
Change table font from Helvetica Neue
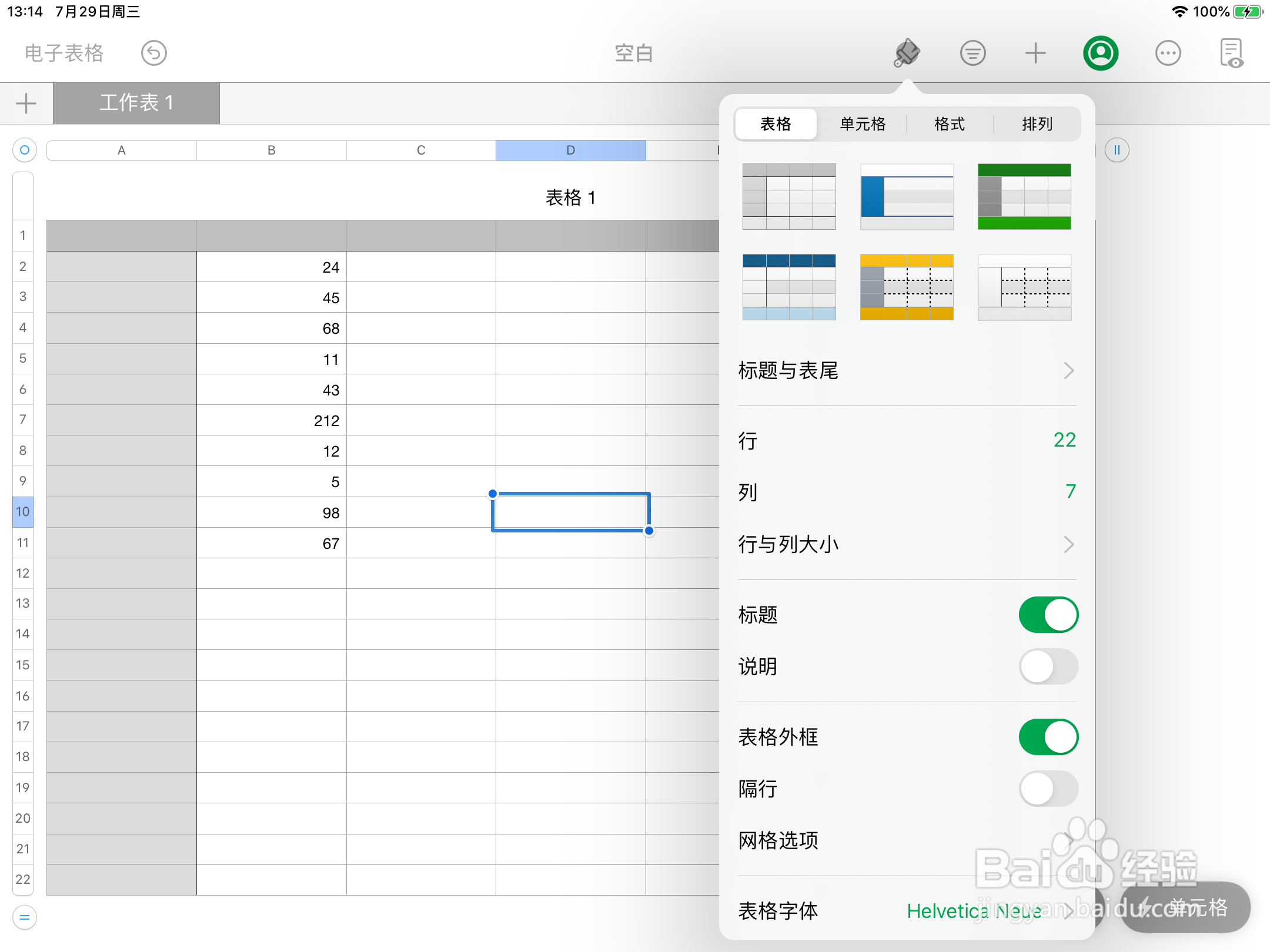coord(973,911)
